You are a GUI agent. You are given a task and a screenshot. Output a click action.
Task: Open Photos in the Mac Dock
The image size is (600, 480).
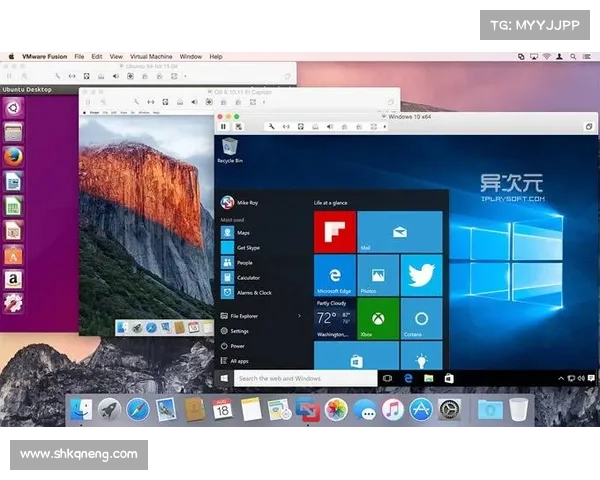tap(336, 410)
